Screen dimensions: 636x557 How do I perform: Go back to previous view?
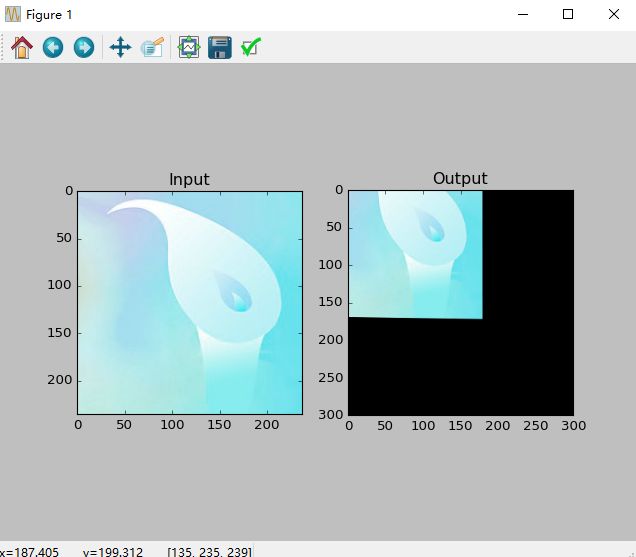[53, 47]
